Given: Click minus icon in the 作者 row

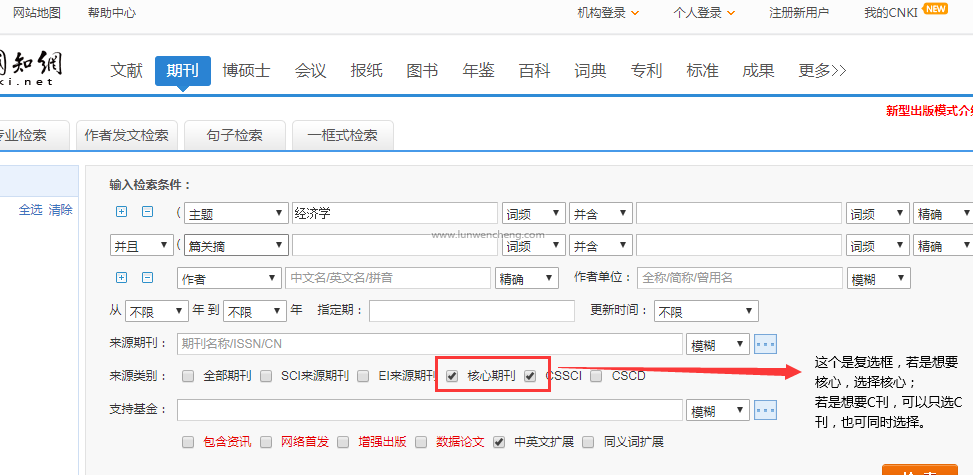Looking at the screenshot, I should click(x=148, y=278).
